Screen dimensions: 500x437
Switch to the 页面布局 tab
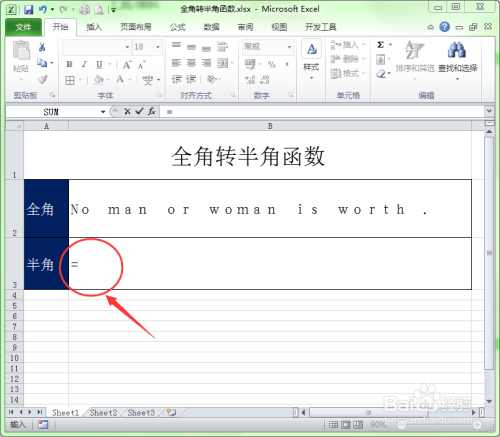[x=136, y=27]
